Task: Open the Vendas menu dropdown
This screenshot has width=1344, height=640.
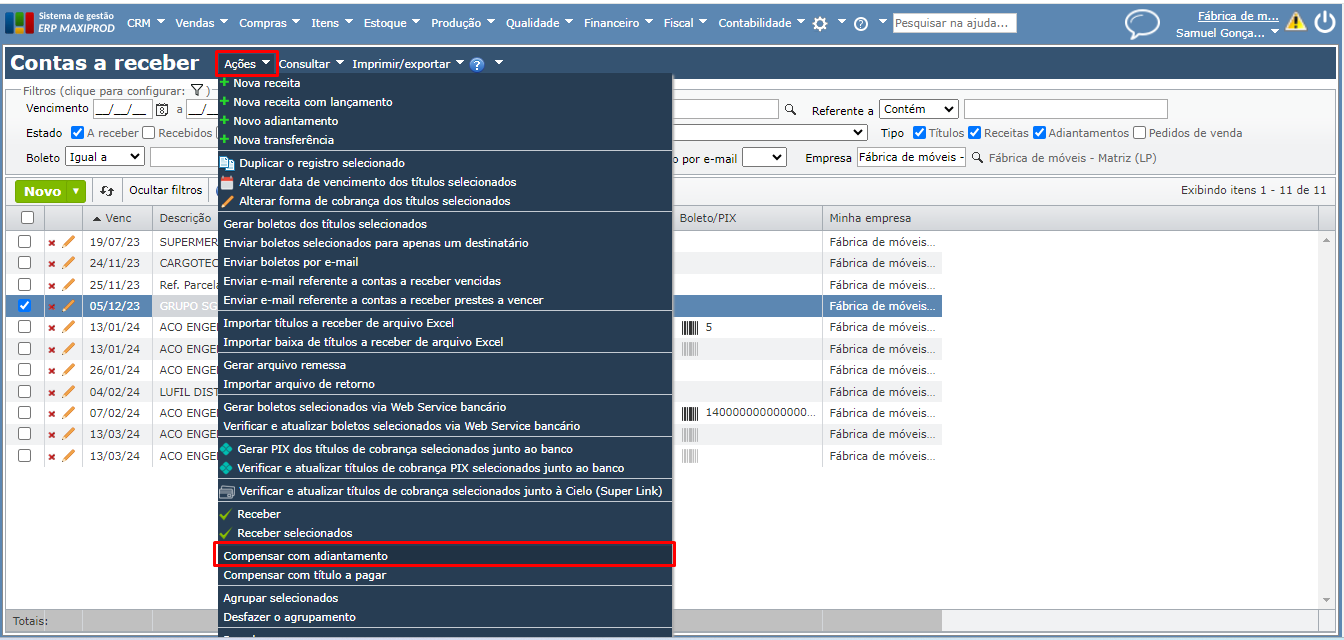Action: [201, 23]
